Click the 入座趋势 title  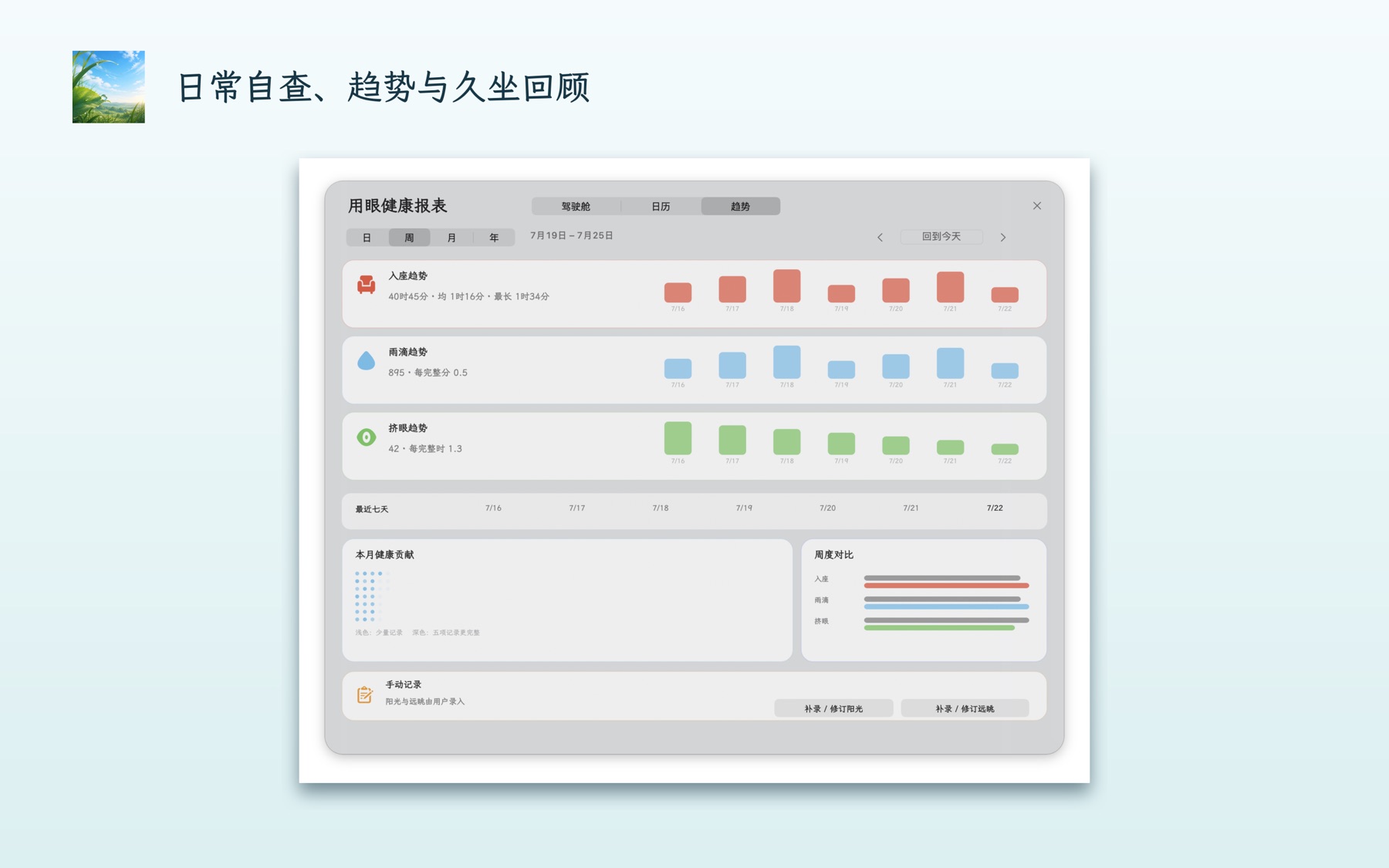pyautogui.click(x=408, y=275)
